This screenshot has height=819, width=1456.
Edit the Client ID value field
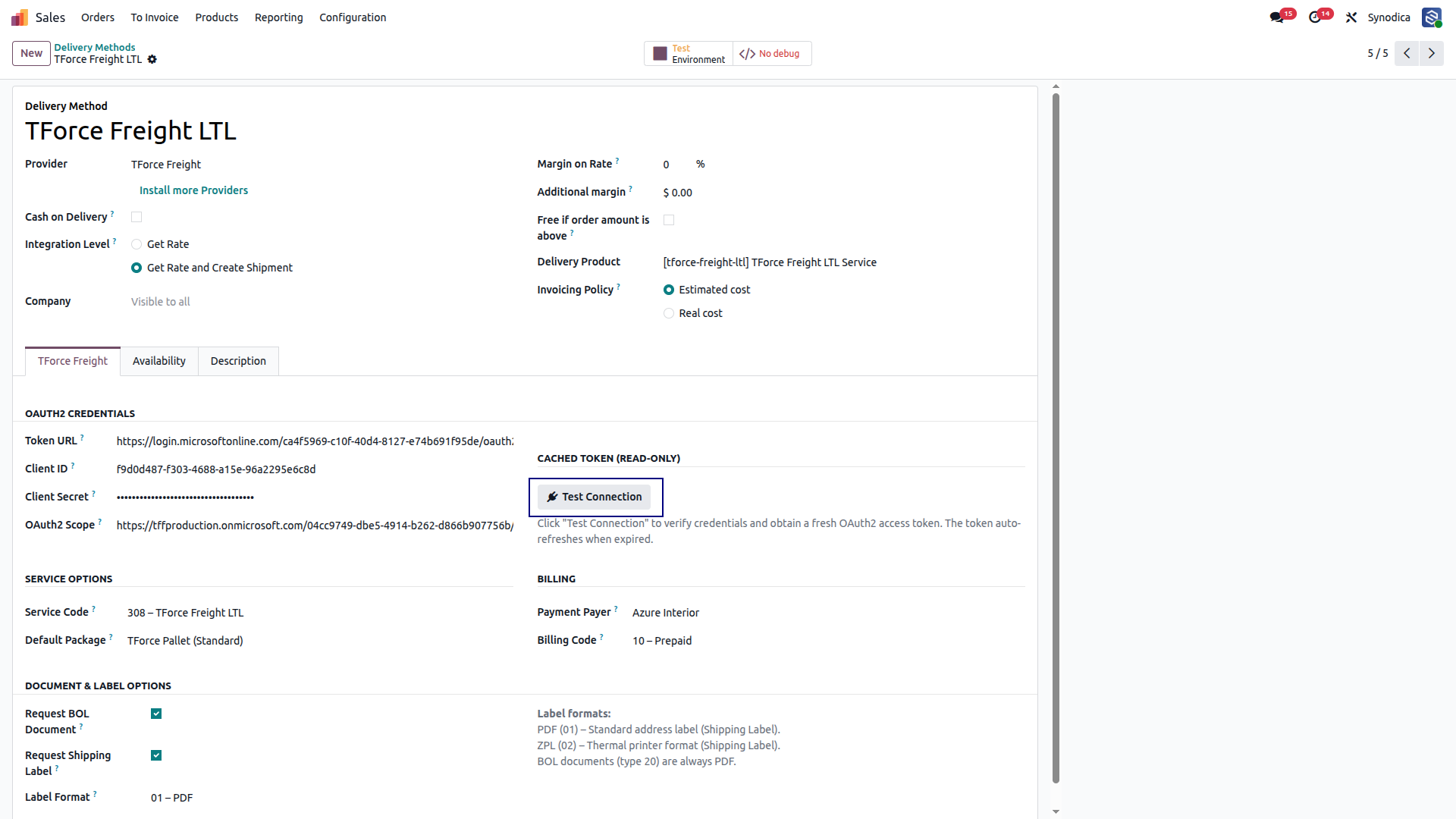315,469
